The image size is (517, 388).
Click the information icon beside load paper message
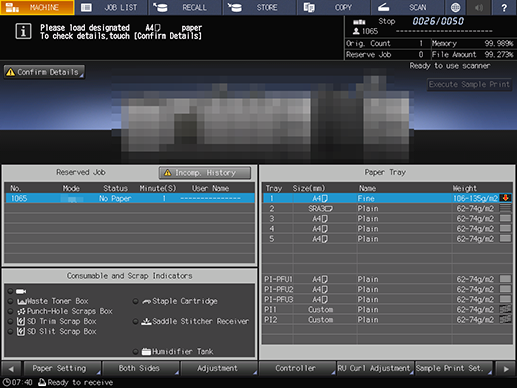[23, 32]
